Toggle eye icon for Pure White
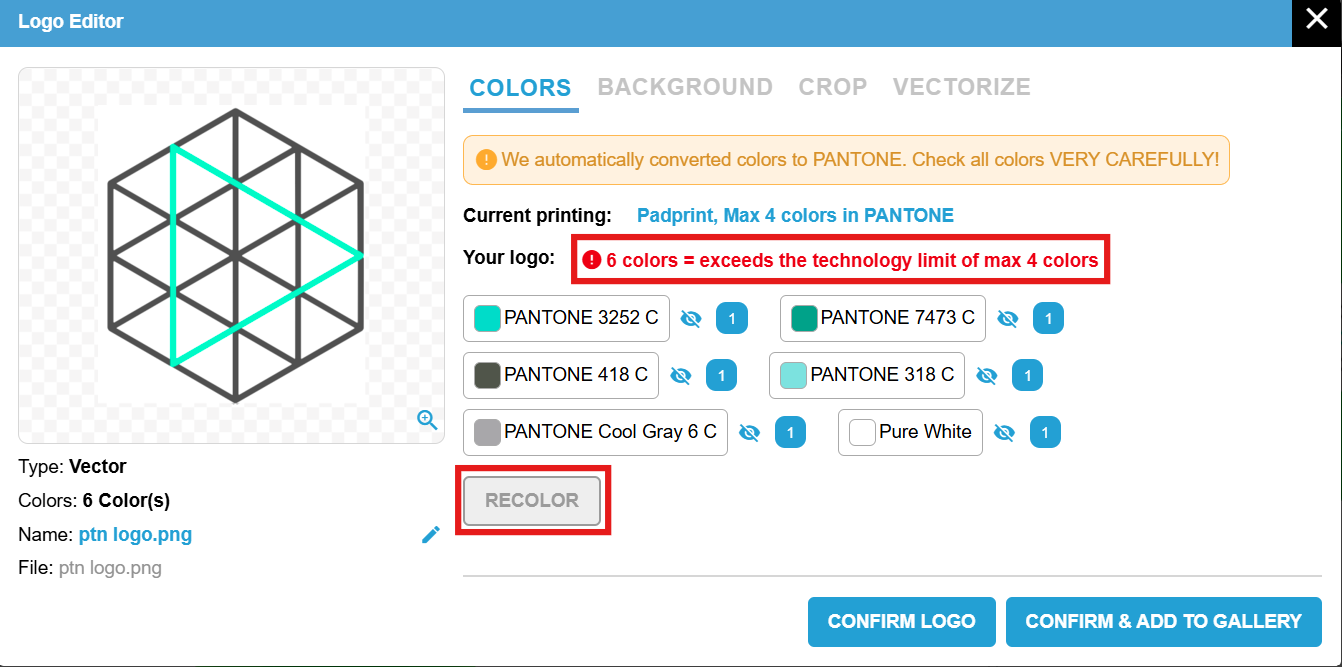The height and width of the screenshot is (667, 1342). click(1004, 432)
